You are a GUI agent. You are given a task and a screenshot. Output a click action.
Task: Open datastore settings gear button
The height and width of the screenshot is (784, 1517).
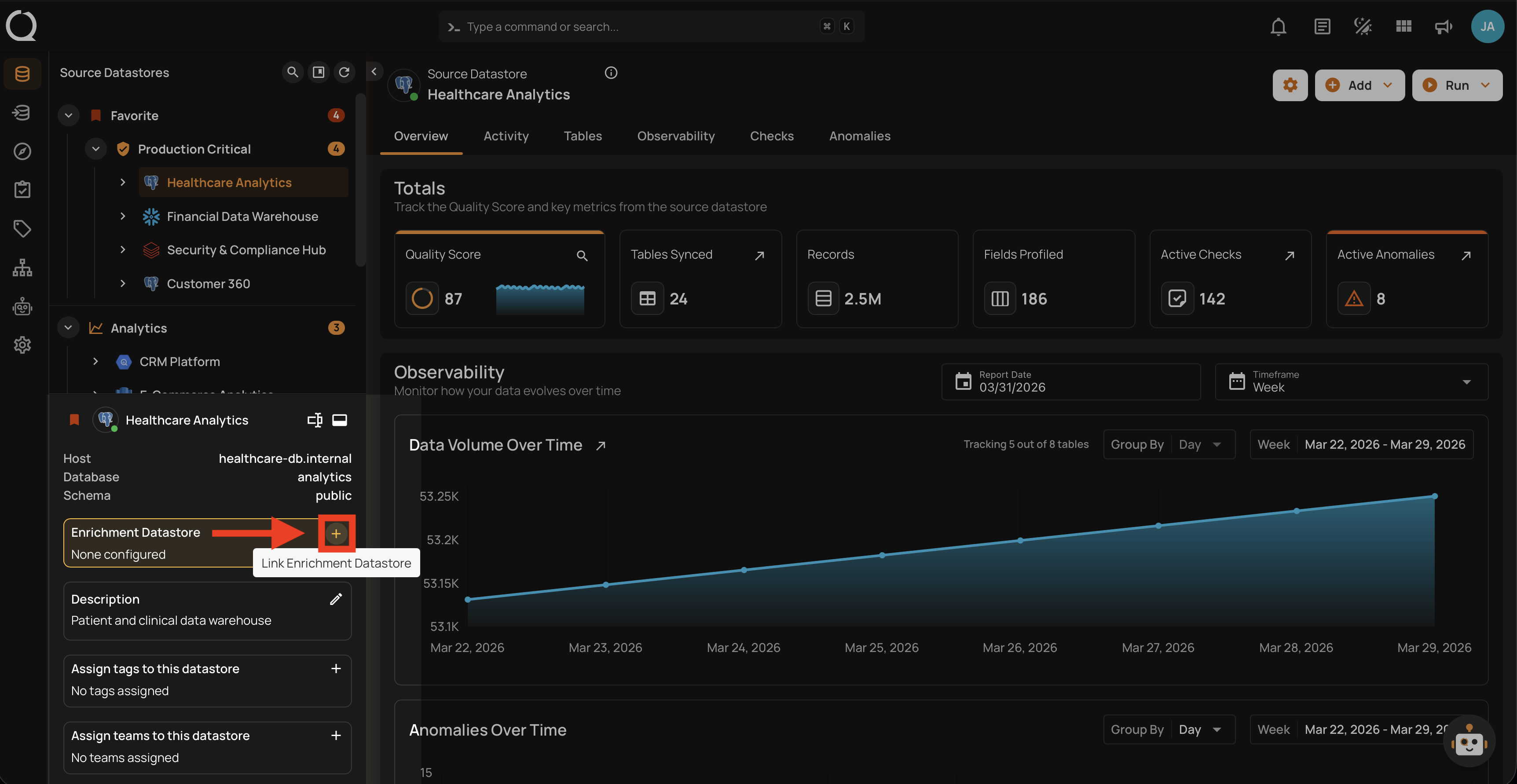pyautogui.click(x=1290, y=85)
